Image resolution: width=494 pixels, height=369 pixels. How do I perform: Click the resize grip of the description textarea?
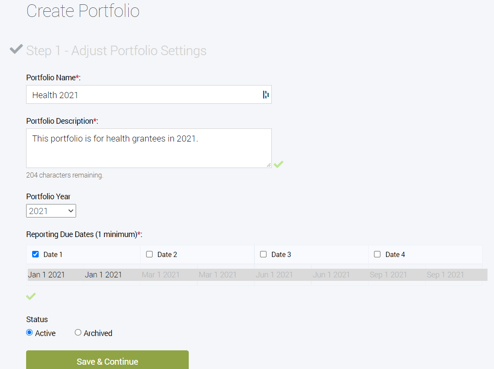[269, 165]
